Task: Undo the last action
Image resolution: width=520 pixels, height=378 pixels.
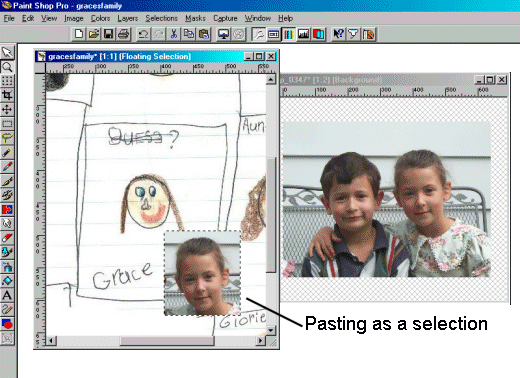Action: pos(144,34)
